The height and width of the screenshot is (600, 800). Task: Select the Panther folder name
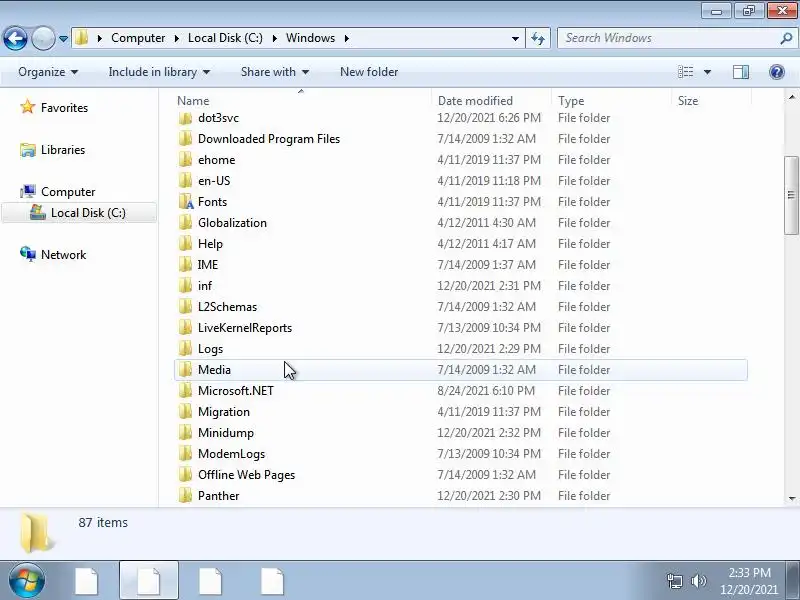point(218,496)
